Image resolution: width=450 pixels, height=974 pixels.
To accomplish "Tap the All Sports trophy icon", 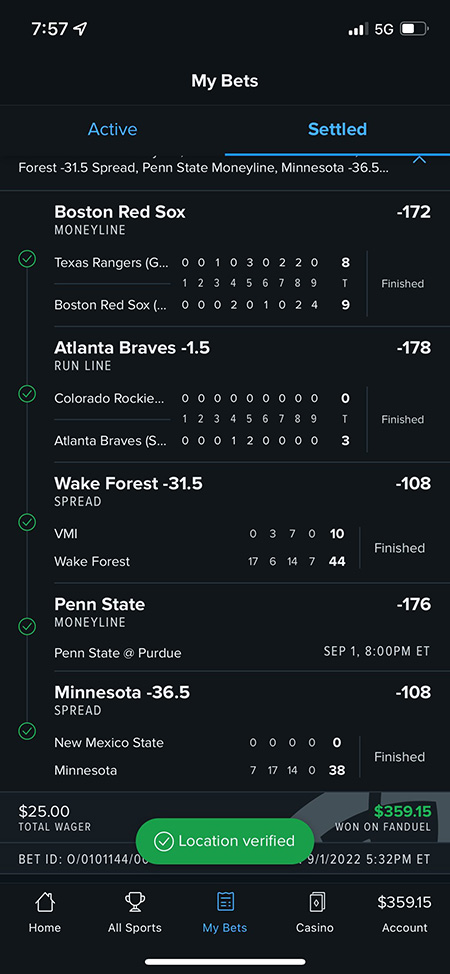I will tap(134, 902).
